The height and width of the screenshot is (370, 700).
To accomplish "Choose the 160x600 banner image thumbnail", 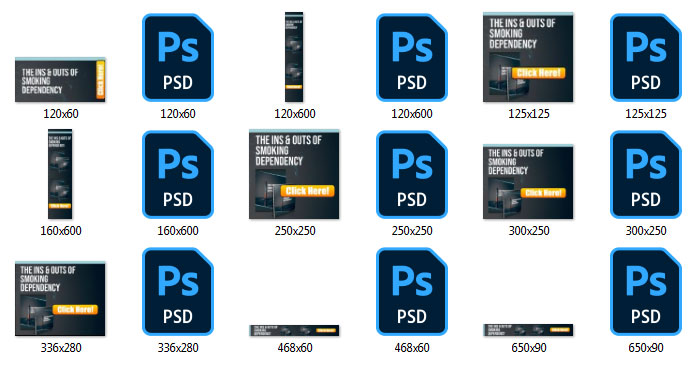I will (x=60, y=174).
